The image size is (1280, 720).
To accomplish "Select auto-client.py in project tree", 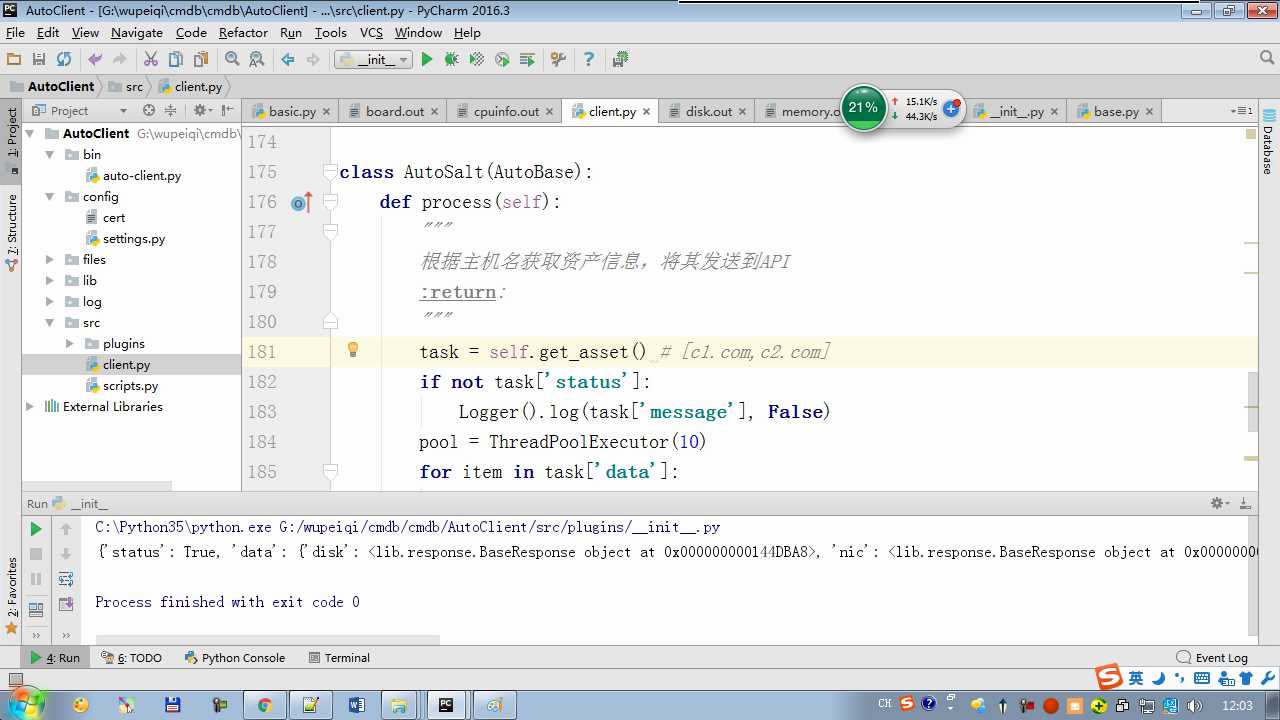I will point(142,176).
